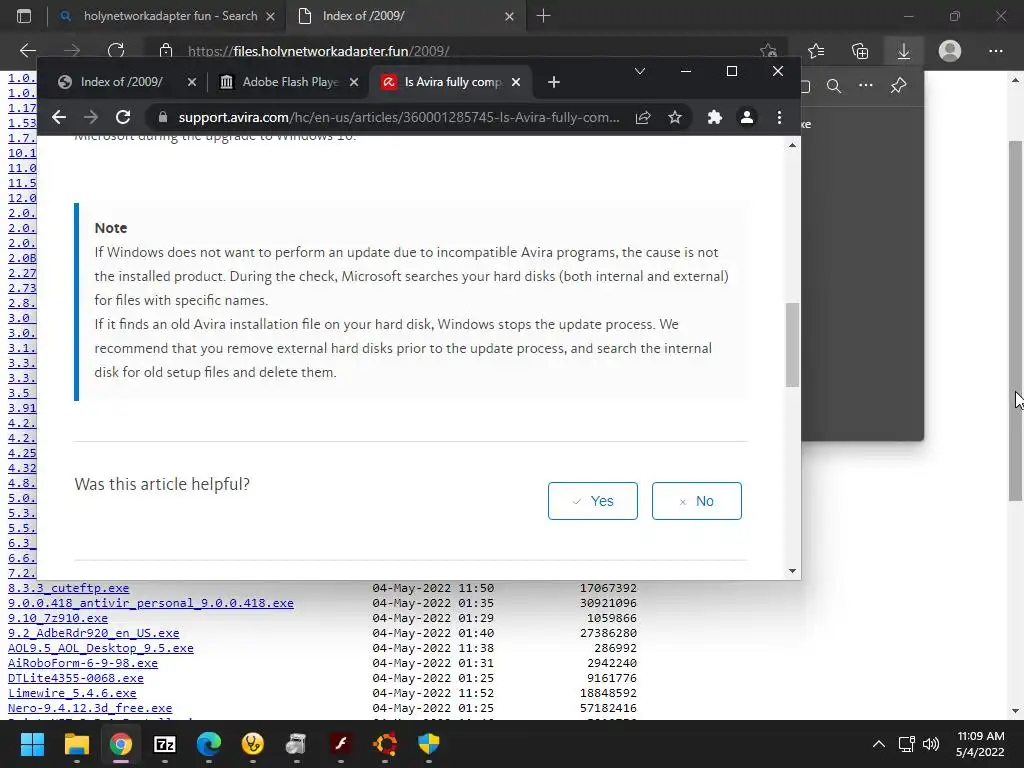Open Edge Settings and more menu
This screenshot has height=768, width=1024.
[995, 50]
